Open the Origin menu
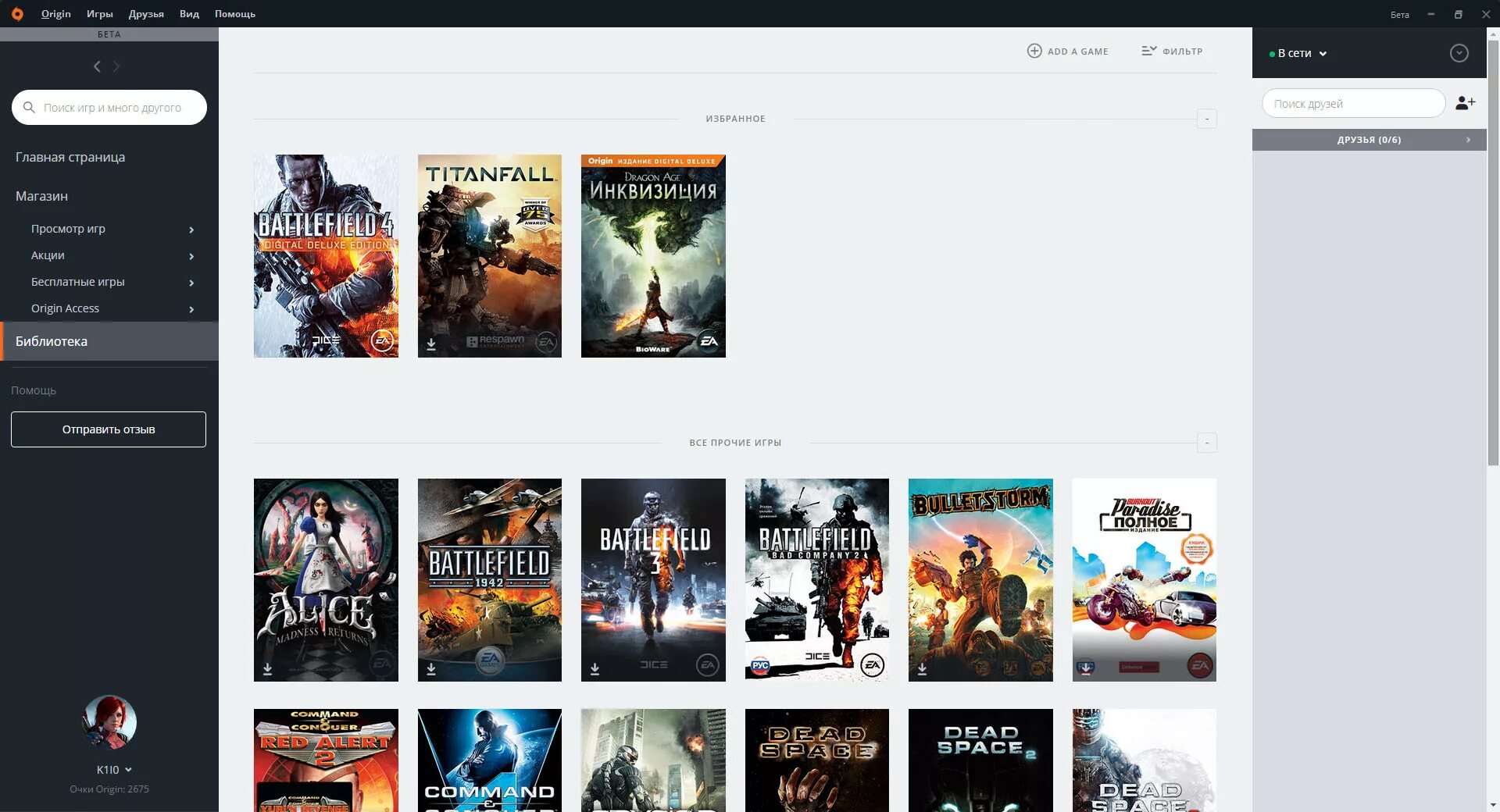The height and width of the screenshot is (812, 1500). coord(56,13)
